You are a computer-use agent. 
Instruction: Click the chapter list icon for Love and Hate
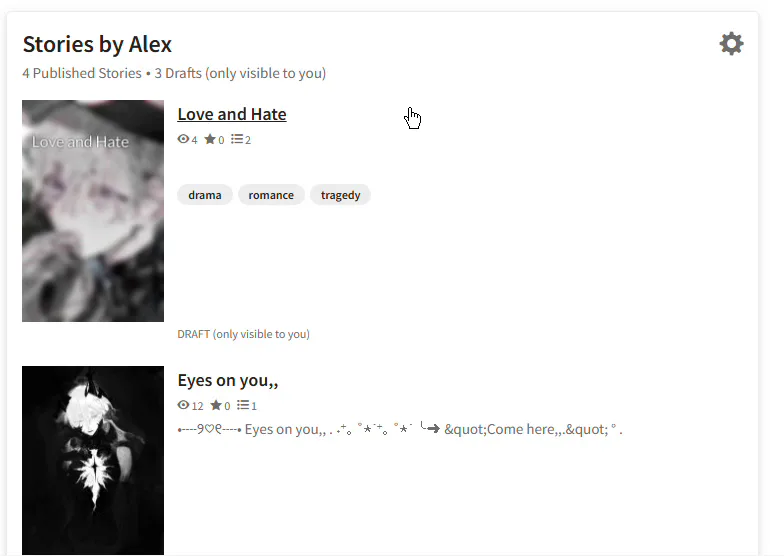coord(236,139)
